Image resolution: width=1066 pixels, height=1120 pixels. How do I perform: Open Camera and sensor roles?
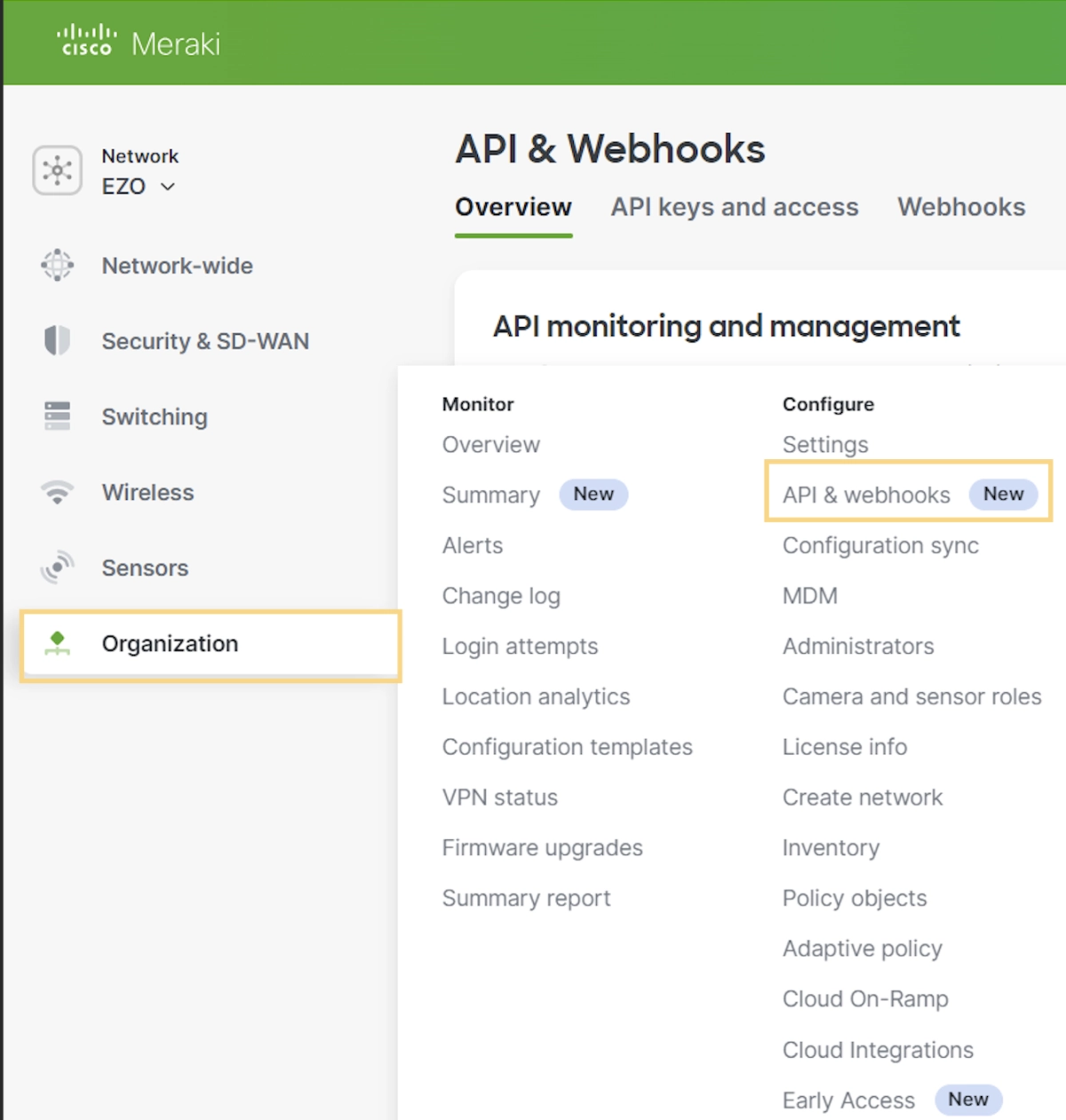pyautogui.click(x=911, y=696)
